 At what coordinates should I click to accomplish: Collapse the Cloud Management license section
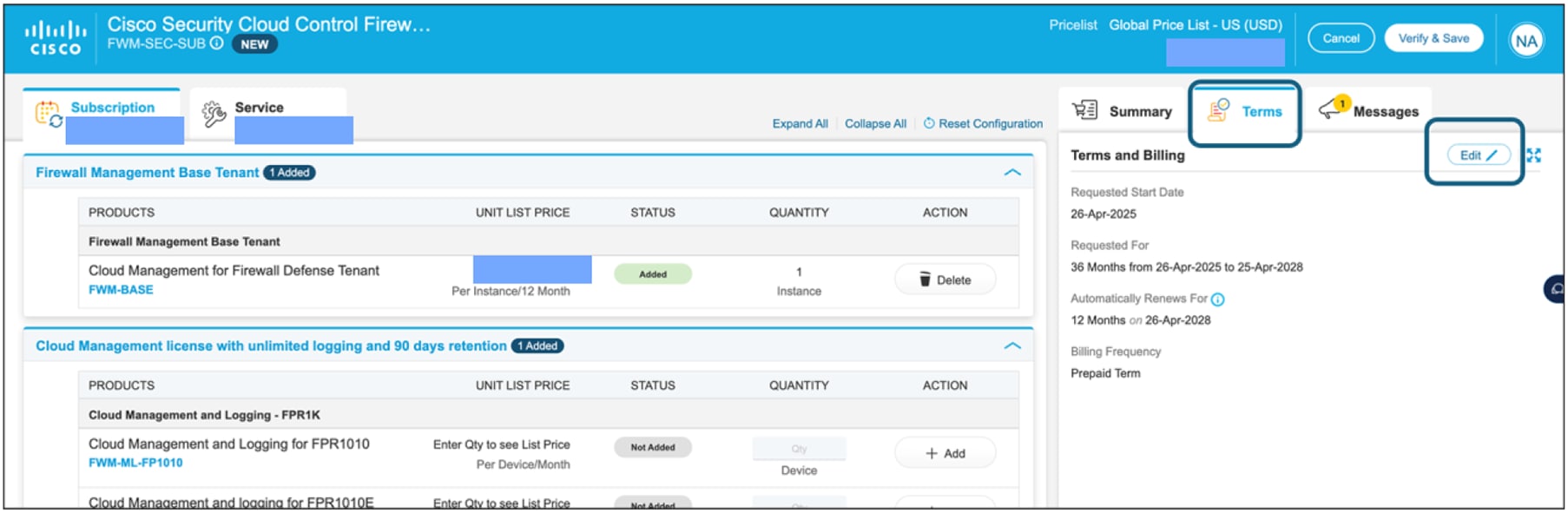coord(1012,345)
